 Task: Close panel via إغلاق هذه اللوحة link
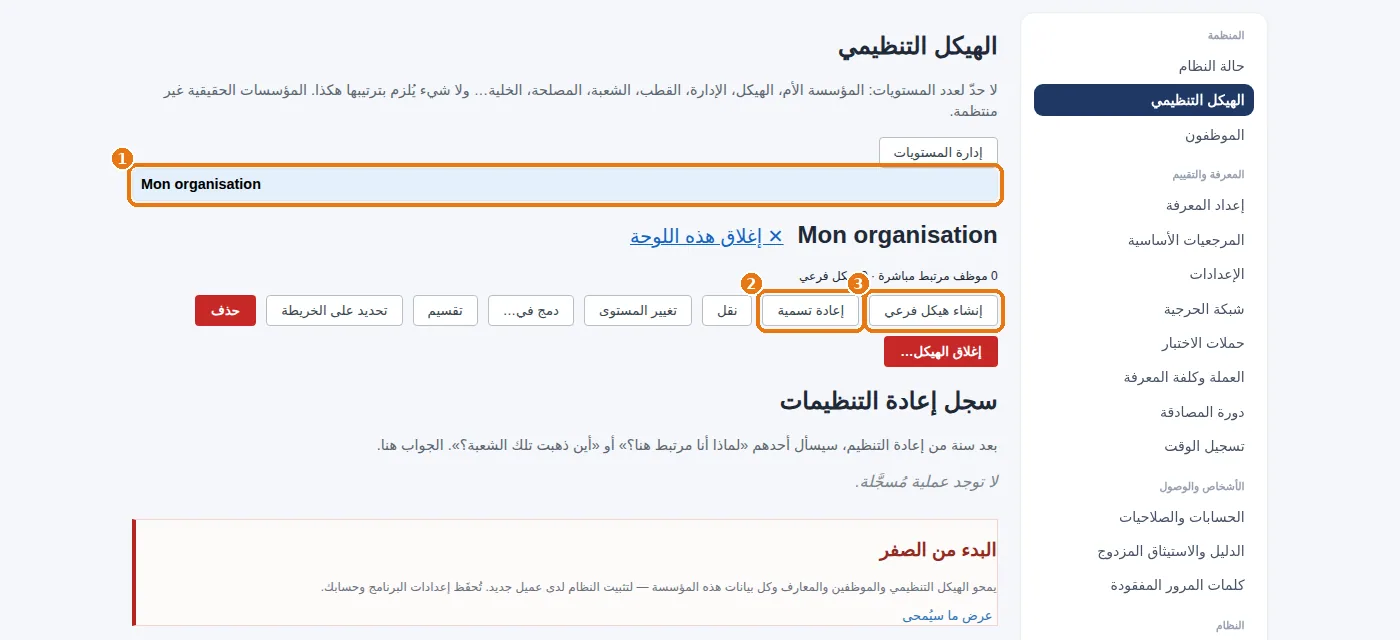706,236
